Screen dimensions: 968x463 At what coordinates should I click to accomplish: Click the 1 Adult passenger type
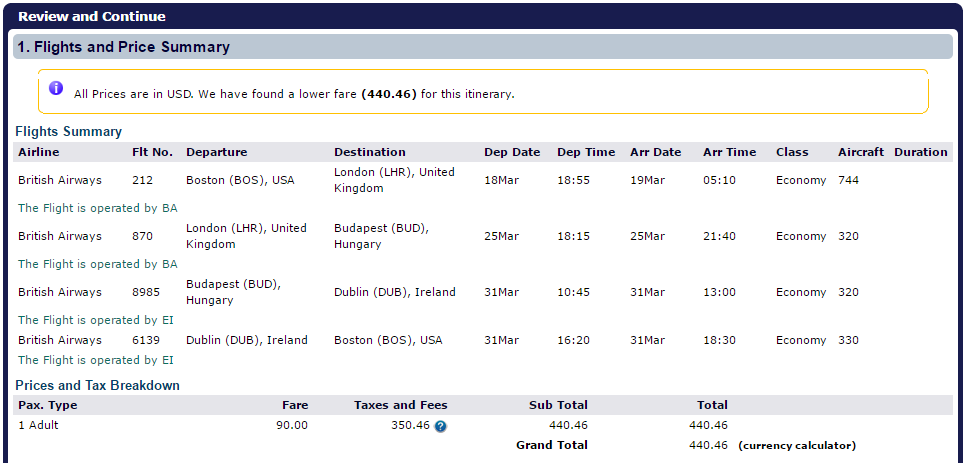(38, 425)
